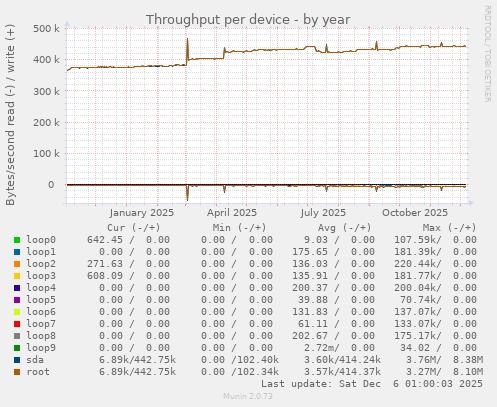This screenshot has width=497, height=407.
Task: Select the loop6 legend label
Action: 41,312
